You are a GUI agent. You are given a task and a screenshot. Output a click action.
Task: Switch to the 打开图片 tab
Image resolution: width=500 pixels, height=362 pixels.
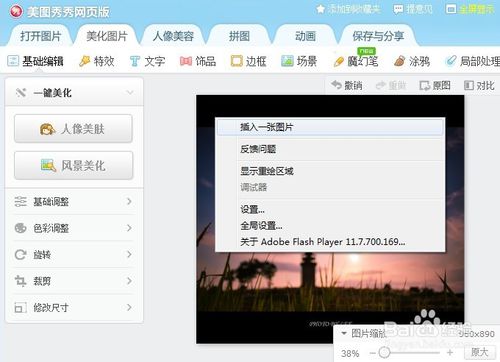(40, 36)
